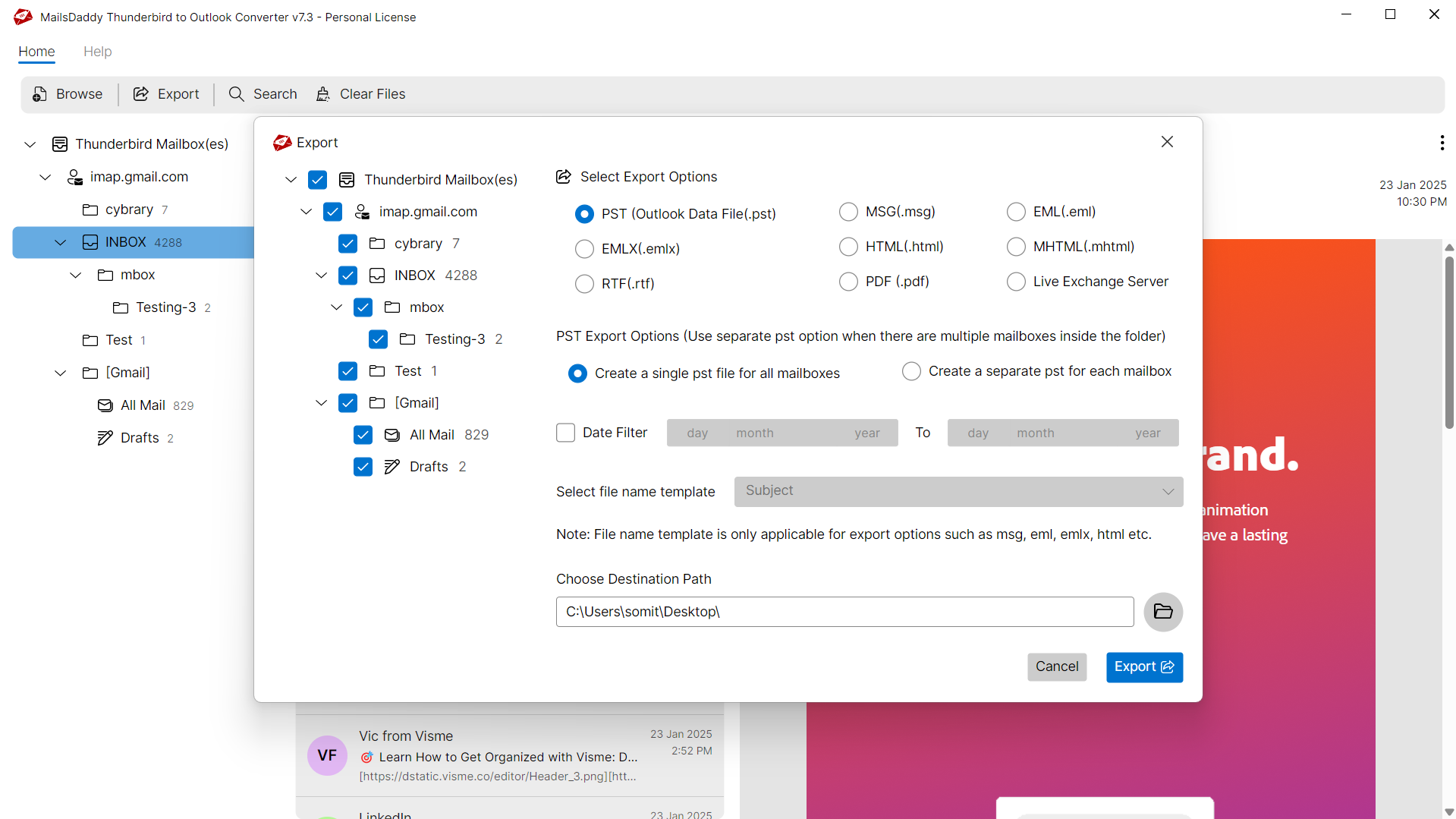This screenshot has width=1456, height=819.
Task: Select the PDF (.pdf) radio button
Action: (848, 282)
